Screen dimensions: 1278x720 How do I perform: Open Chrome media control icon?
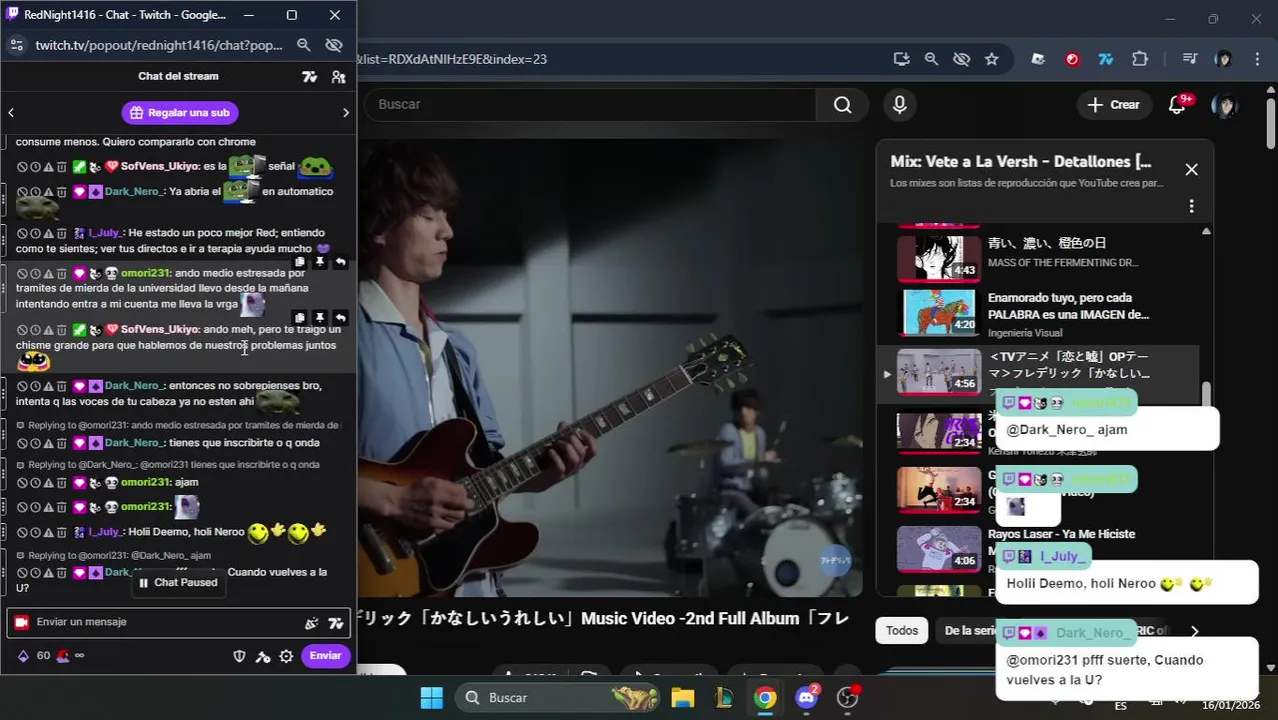click(1189, 59)
